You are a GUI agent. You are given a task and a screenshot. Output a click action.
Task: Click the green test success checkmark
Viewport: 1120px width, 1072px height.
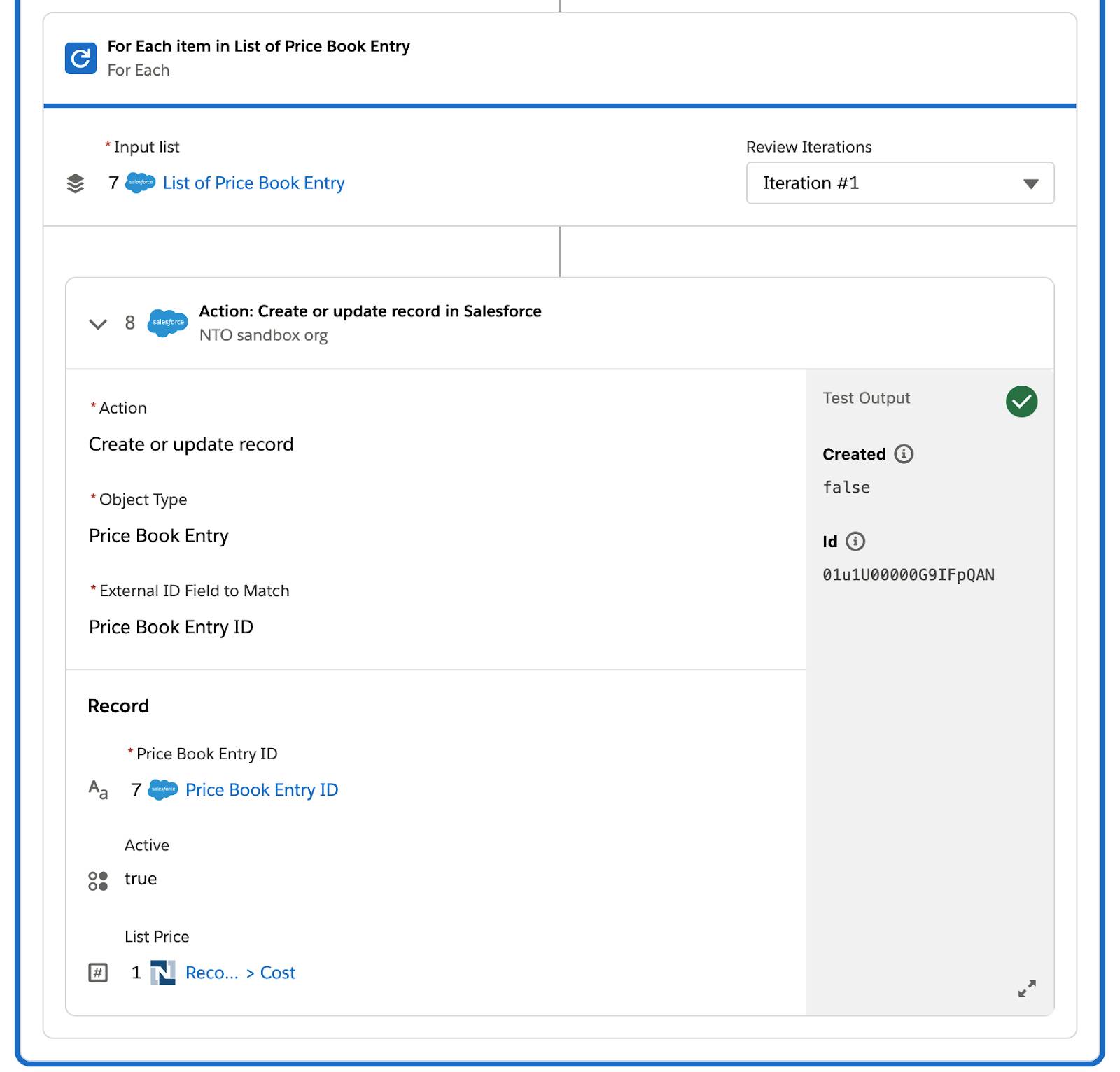point(1021,401)
